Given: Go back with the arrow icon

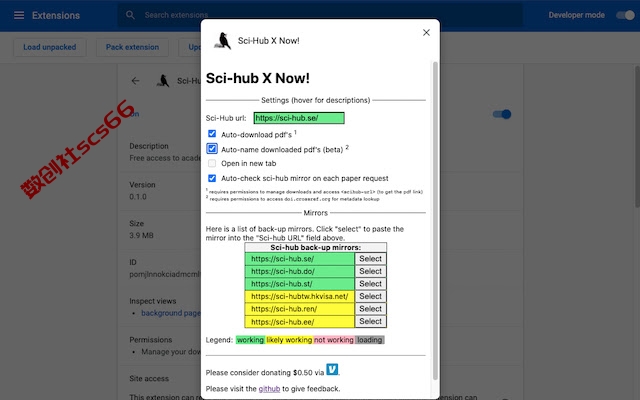Looking at the screenshot, I should coord(136,81).
